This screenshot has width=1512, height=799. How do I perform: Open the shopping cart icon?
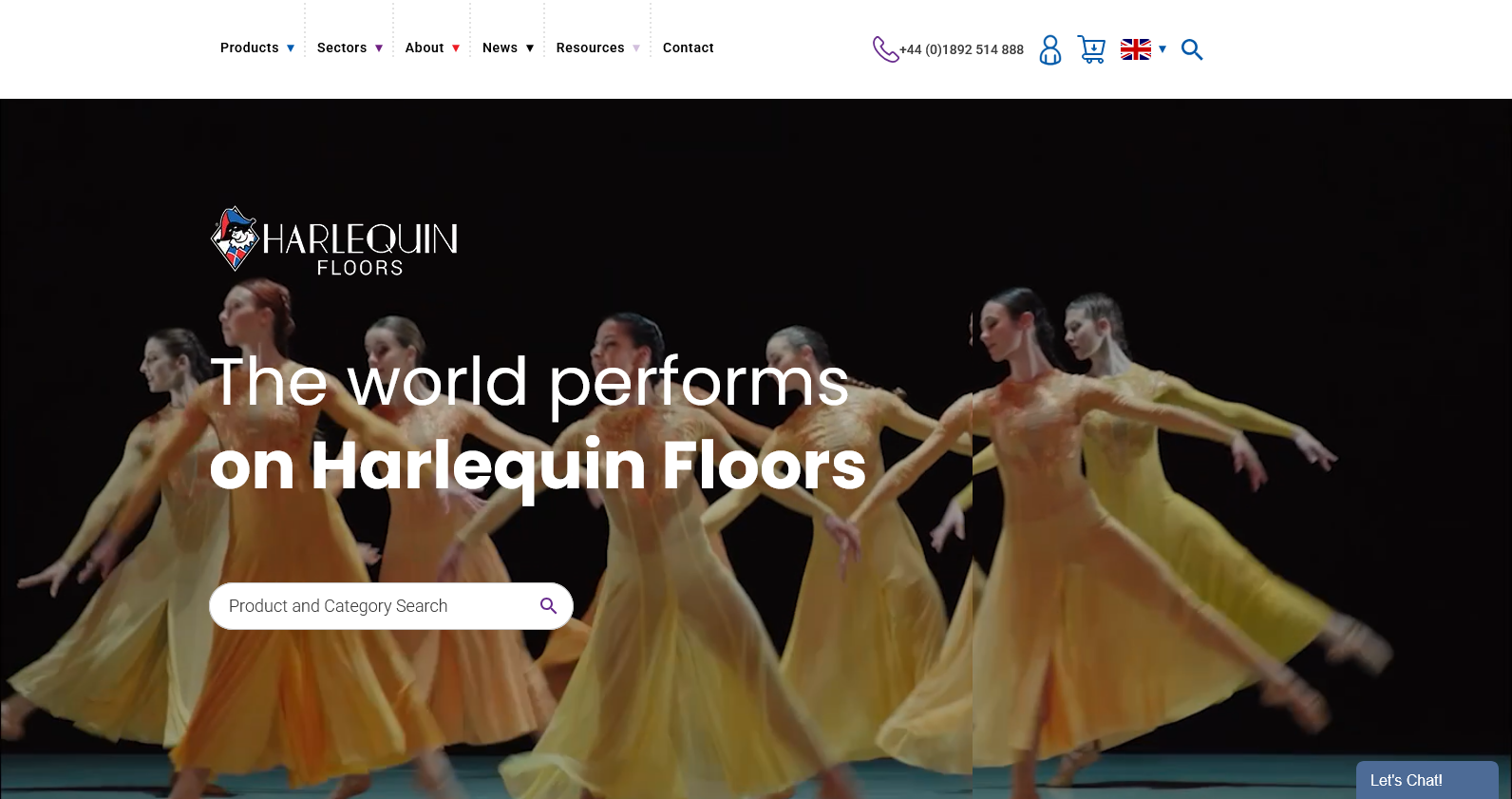pyautogui.click(x=1091, y=49)
